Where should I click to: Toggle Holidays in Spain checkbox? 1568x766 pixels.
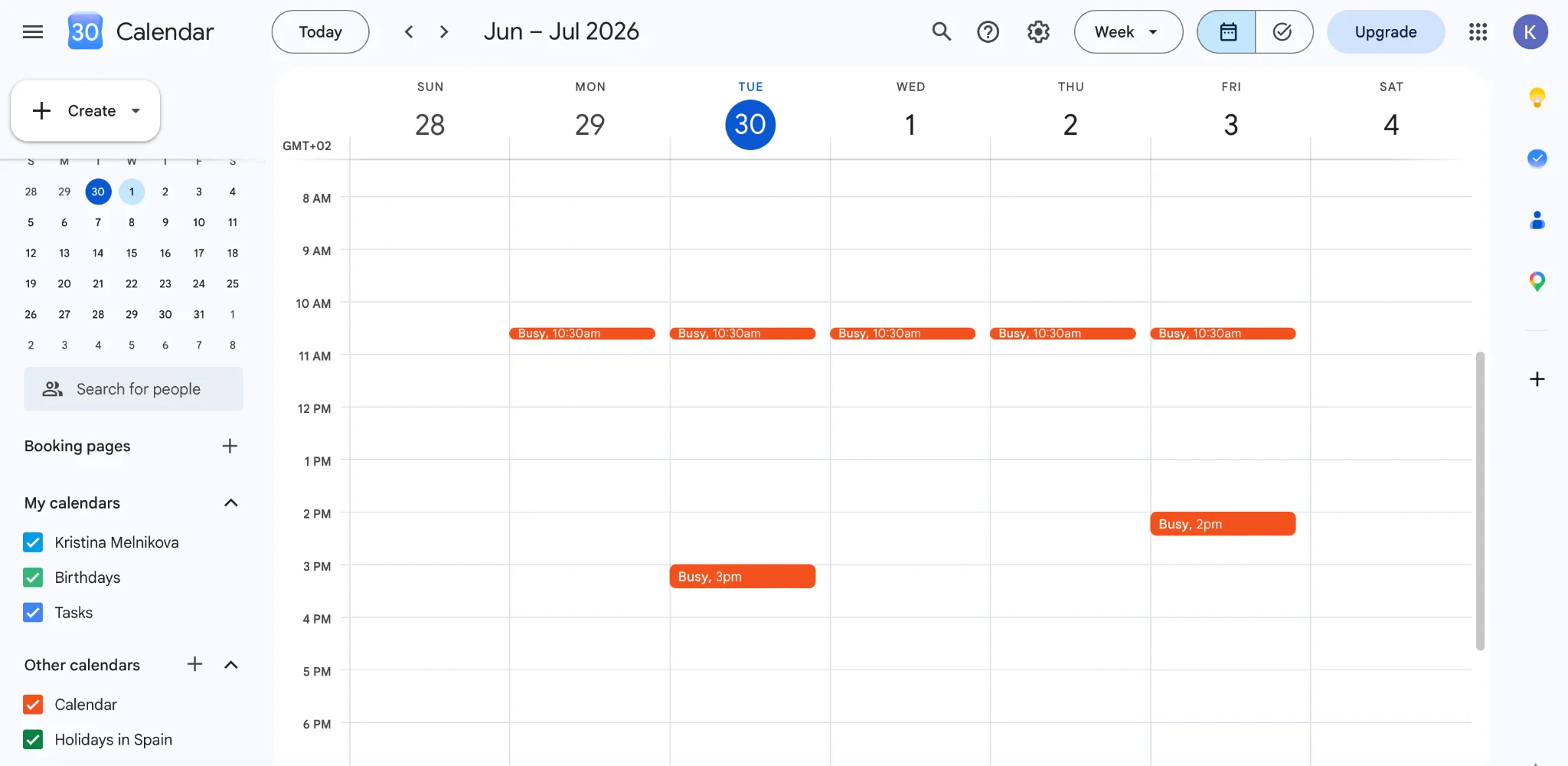point(33,740)
